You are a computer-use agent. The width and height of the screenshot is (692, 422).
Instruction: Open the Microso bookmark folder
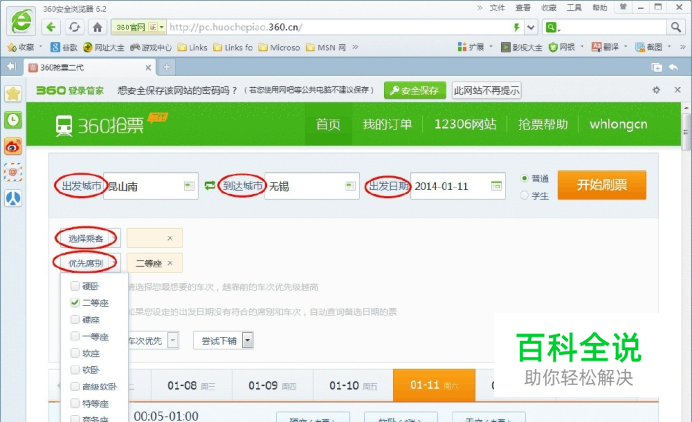[x=279, y=47]
